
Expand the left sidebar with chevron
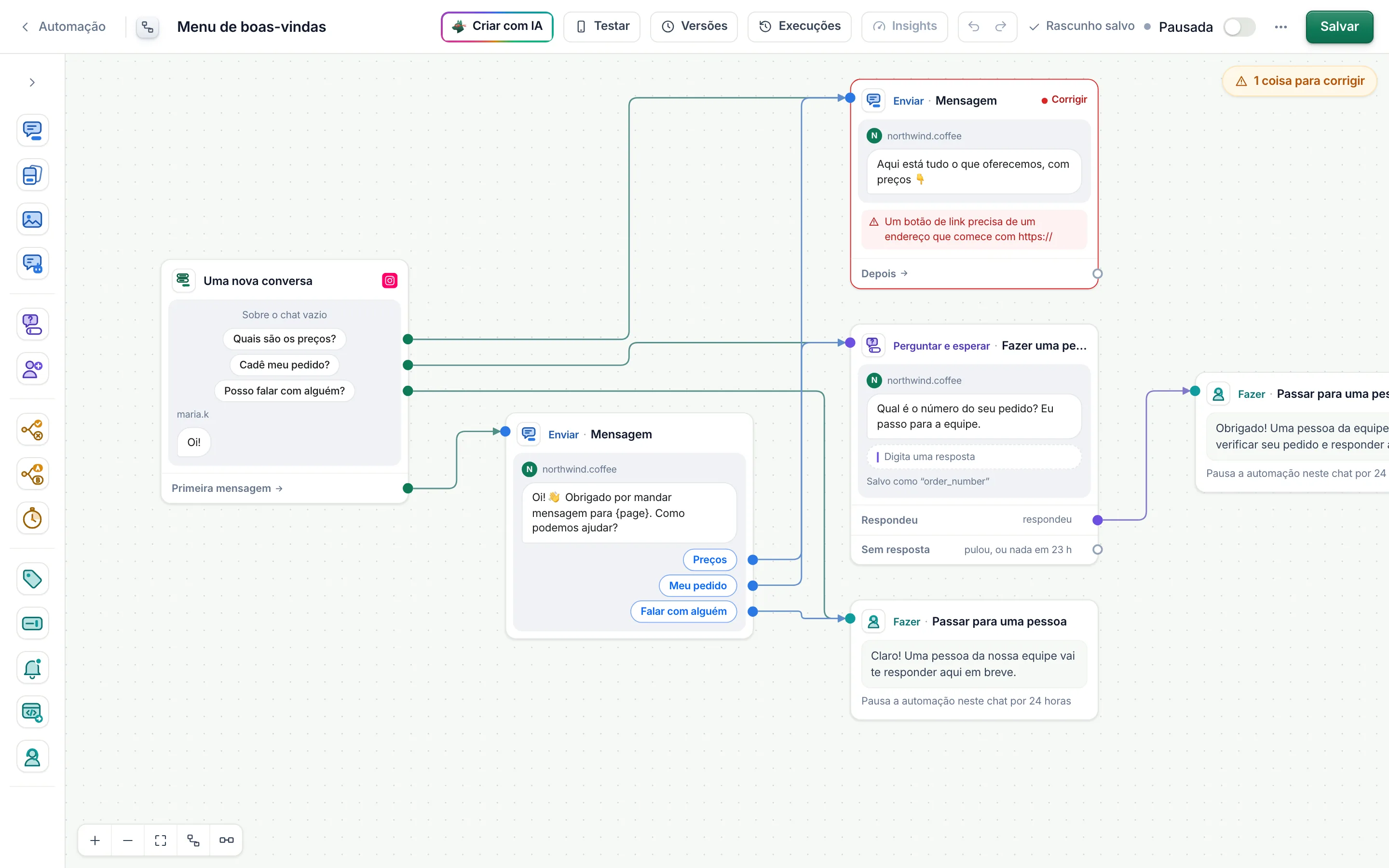pos(32,82)
